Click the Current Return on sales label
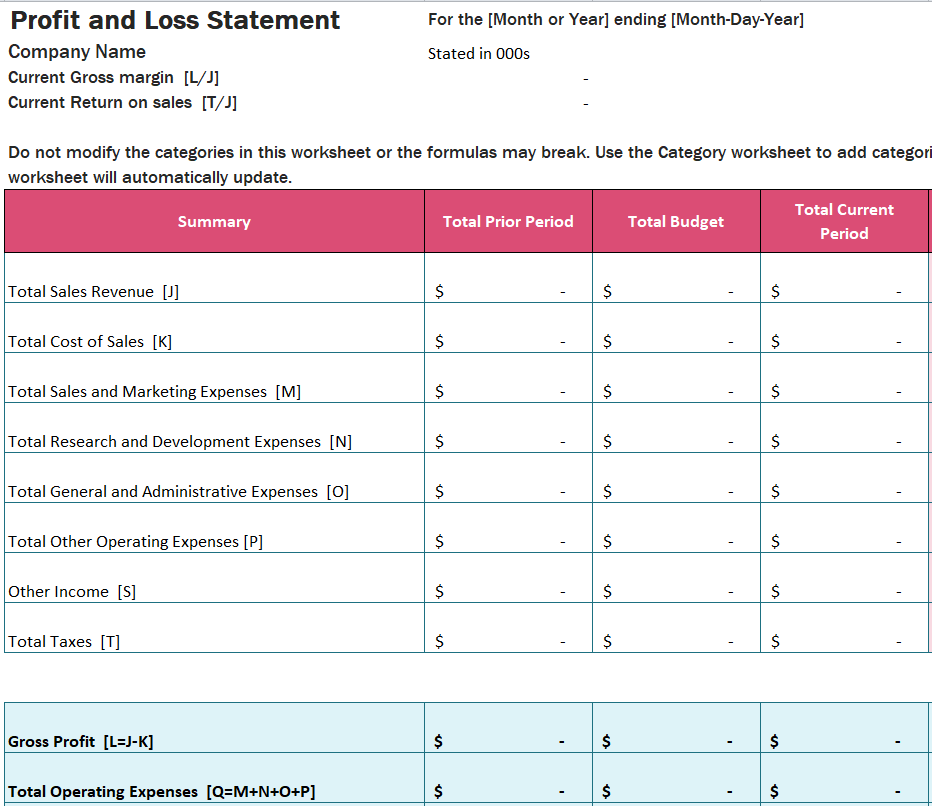The image size is (932, 806). point(122,102)
